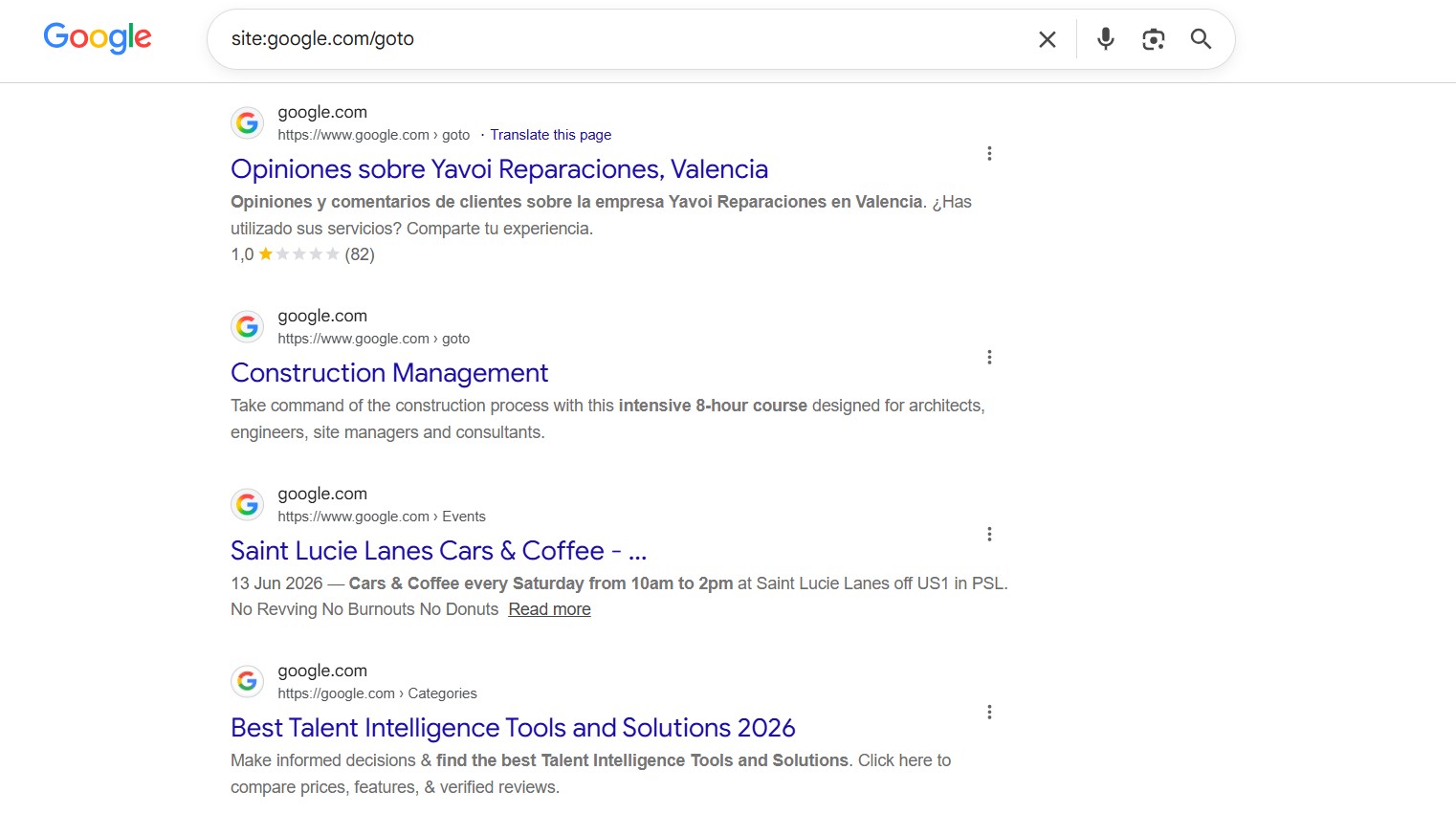Click Google favicon beside Yavoi Reparaciones result

(248, 123)
